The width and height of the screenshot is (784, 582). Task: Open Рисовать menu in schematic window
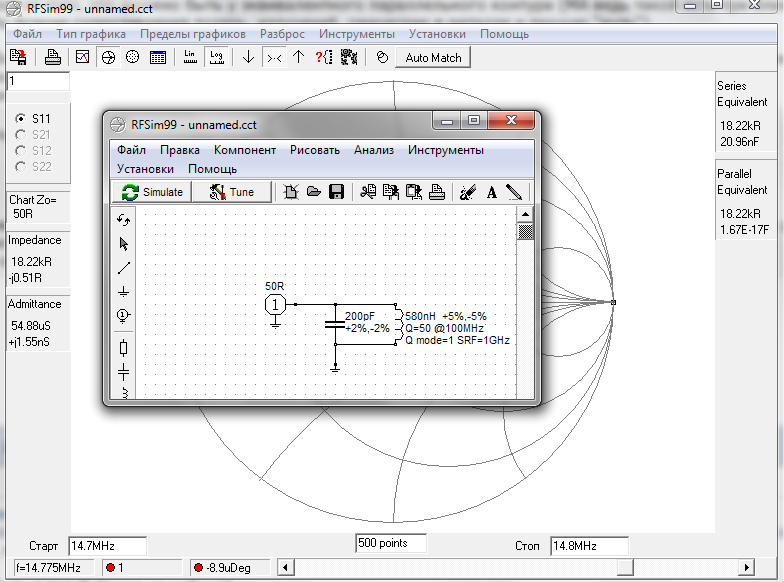[x=314, y=150]
